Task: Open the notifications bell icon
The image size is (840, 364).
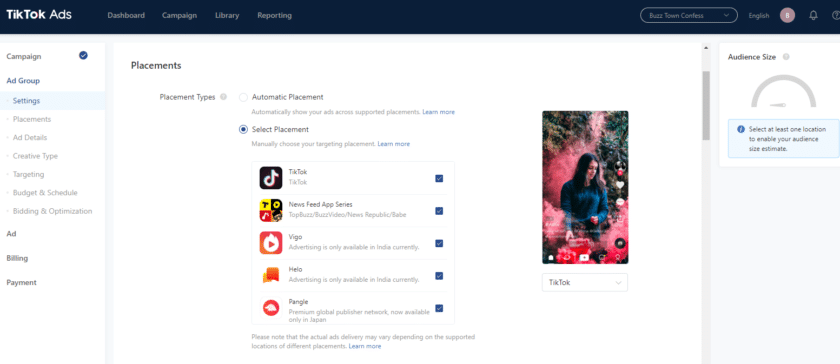Action: [813, 16]
